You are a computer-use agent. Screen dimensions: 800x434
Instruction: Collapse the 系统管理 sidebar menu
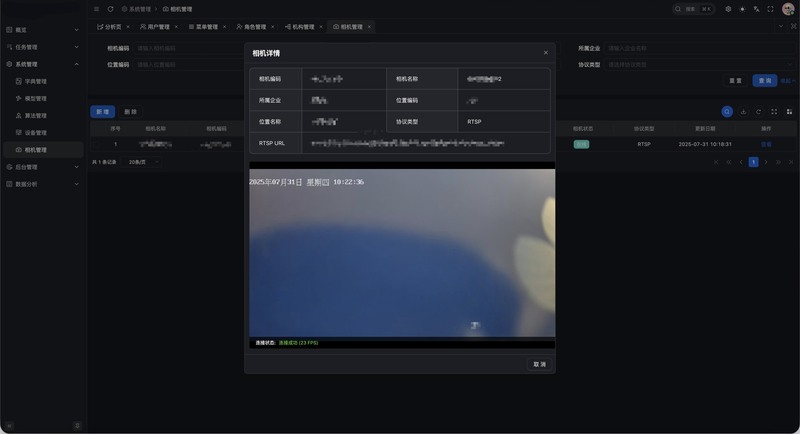click(x=43, y=64)
